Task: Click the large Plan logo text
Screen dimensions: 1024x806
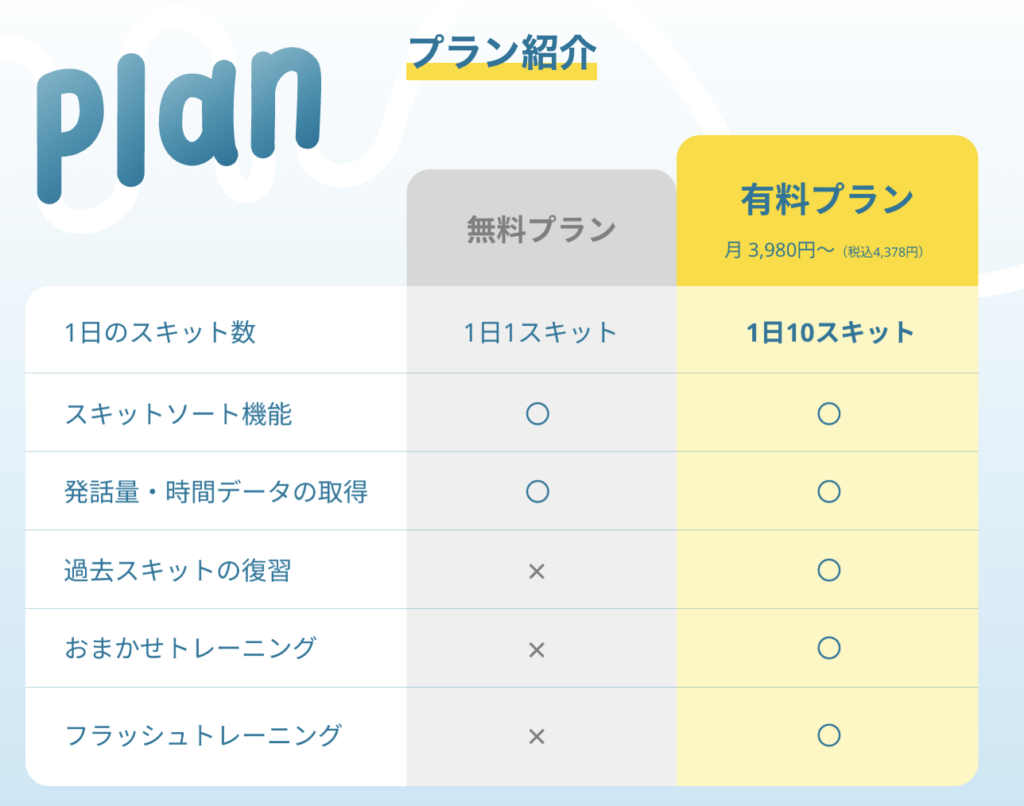Action: [x=179, y=121]
